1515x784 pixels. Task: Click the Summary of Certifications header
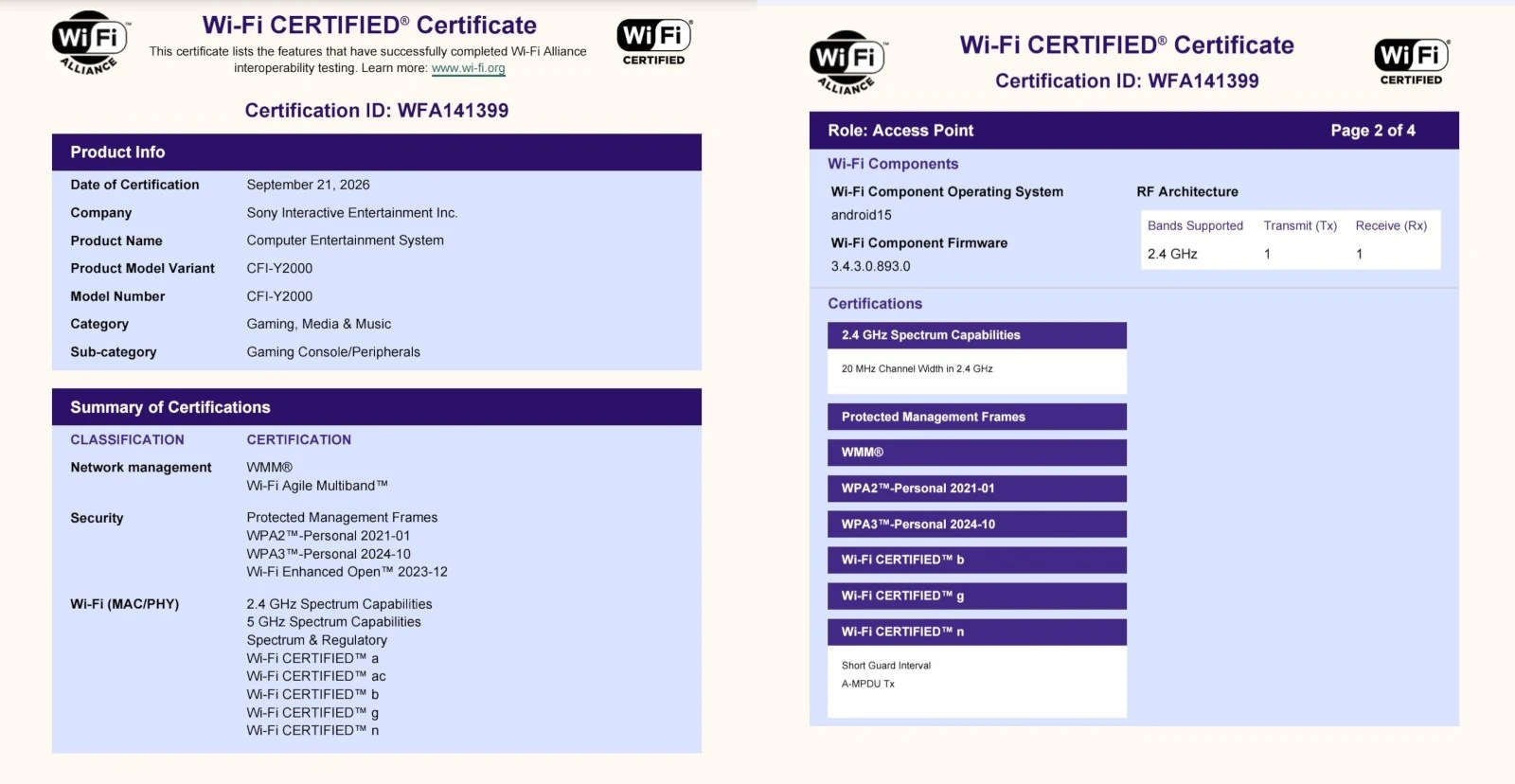click(x=377, y=407)
